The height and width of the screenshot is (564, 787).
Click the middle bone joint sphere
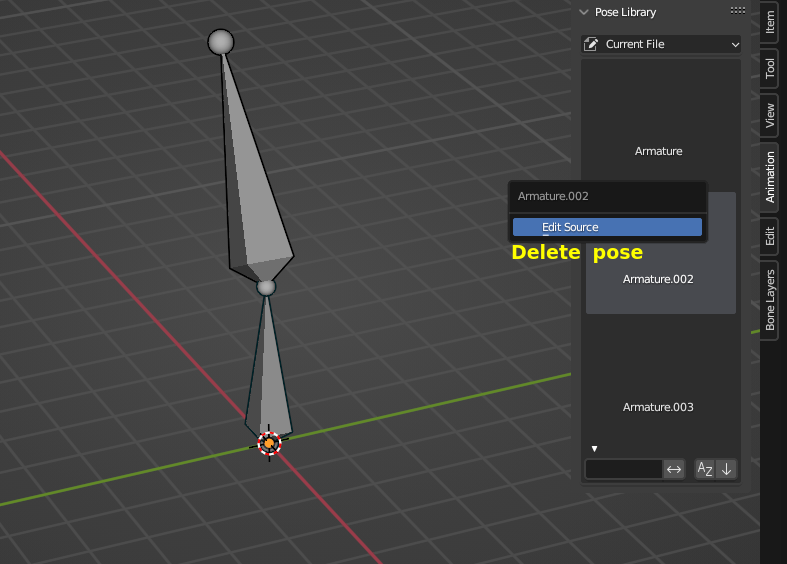(266, 287)
